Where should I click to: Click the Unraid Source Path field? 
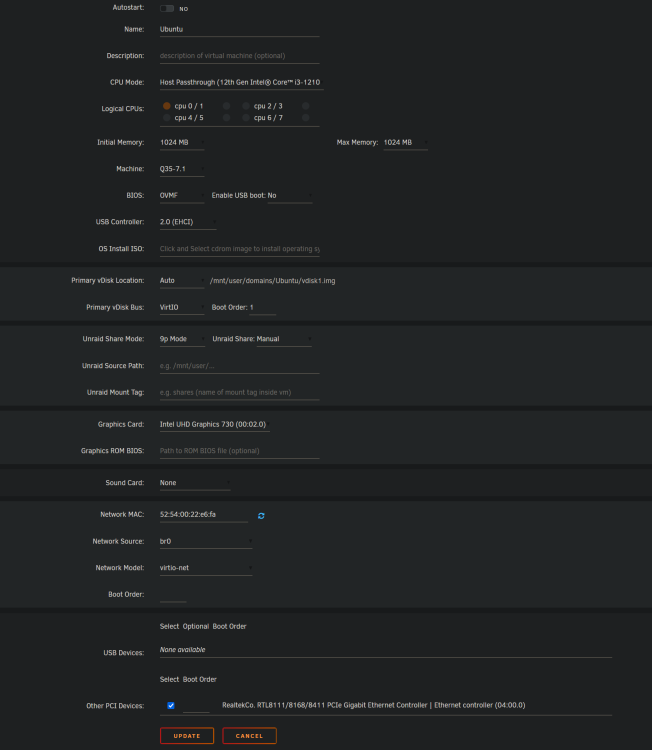(240, 366)
